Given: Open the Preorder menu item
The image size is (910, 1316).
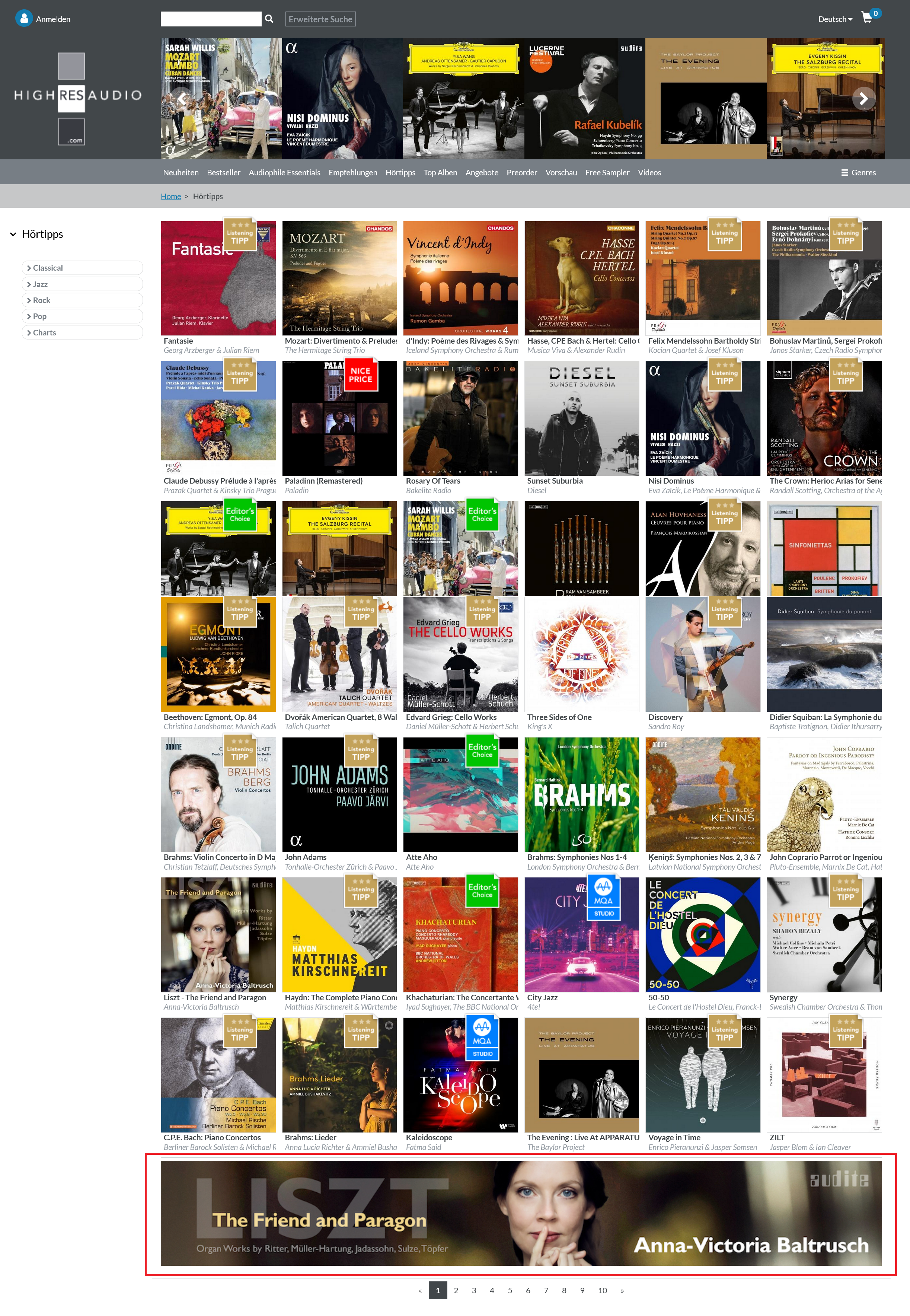Looking at the screenshot, I should [522, 173].
